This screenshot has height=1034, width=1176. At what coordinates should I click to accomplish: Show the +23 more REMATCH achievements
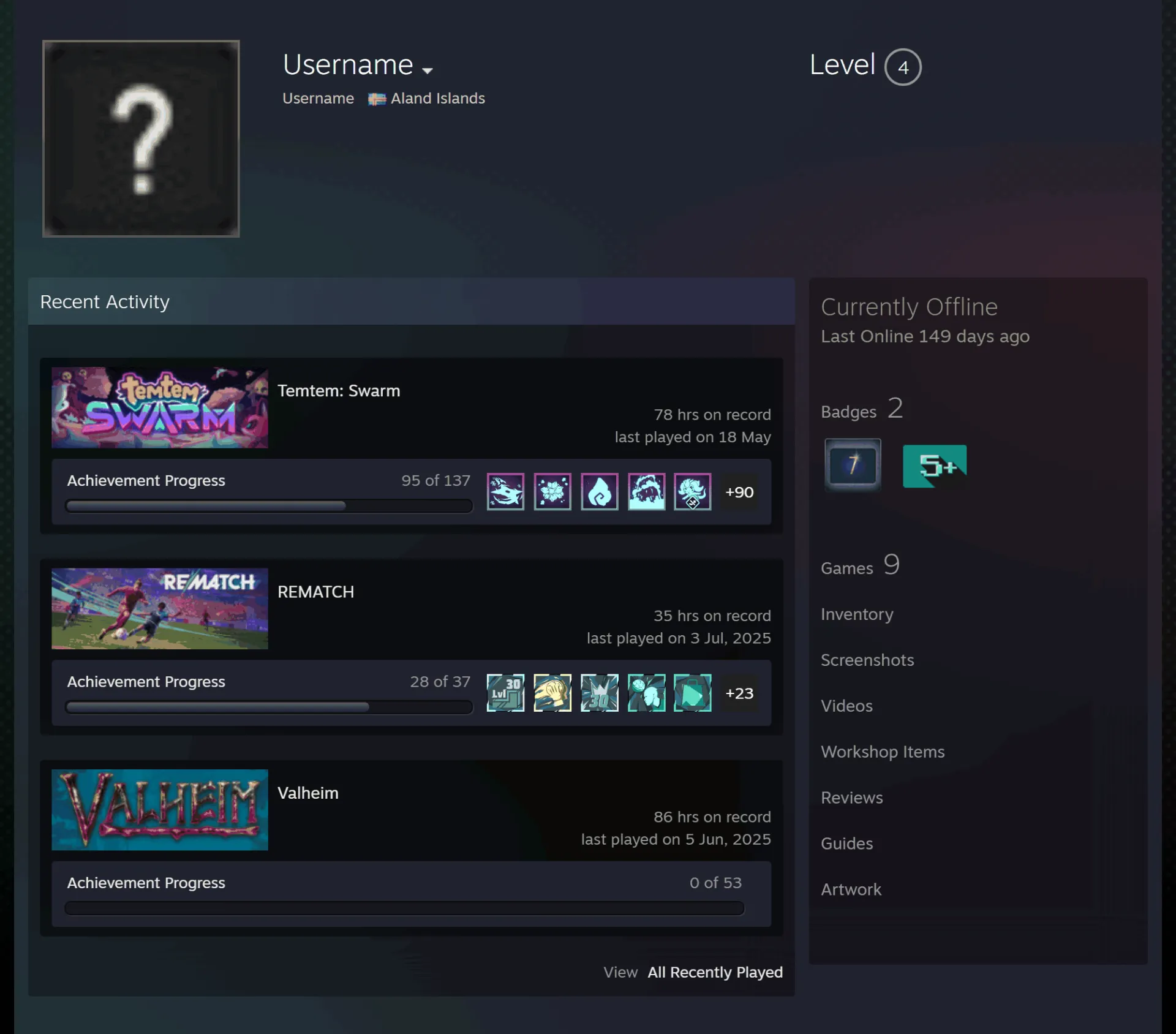tap(739, 693)
